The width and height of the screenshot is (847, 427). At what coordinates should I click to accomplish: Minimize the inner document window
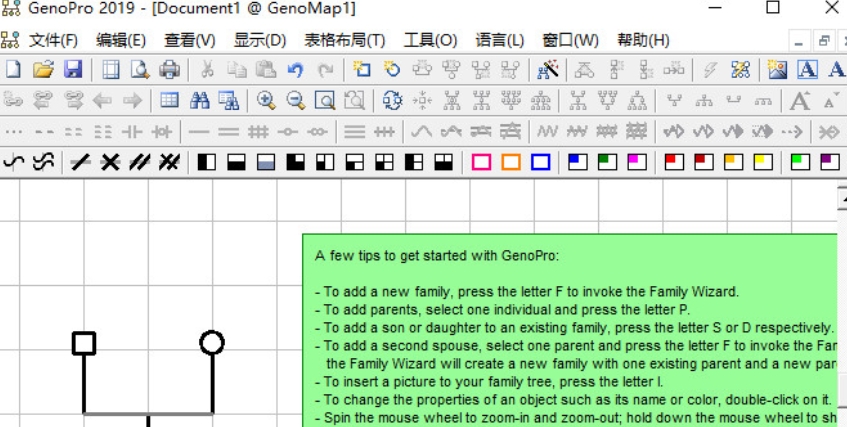click(799, 41)
